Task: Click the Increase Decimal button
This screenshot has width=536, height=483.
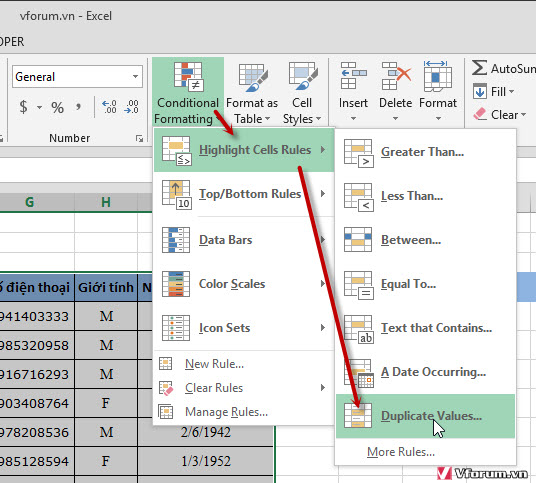Action: click(x=109, y=107)
